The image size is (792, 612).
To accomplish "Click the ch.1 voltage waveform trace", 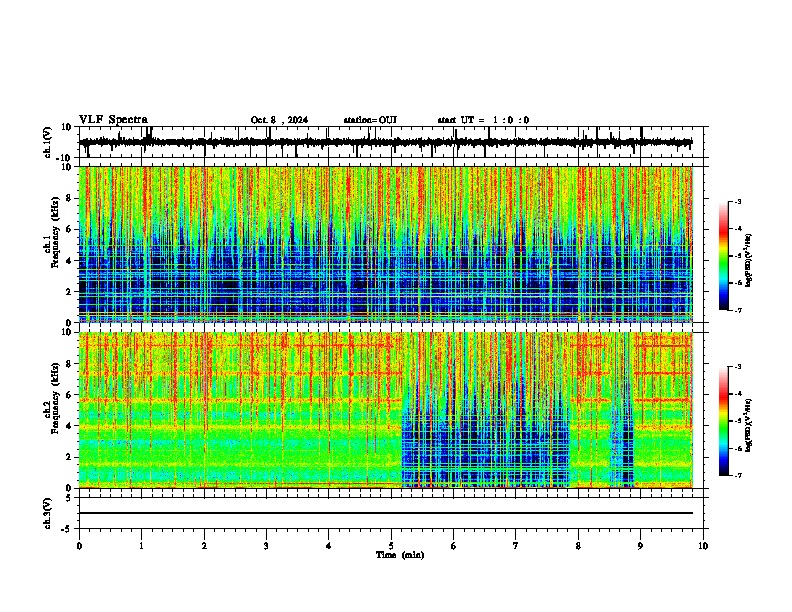I will (385, 142).
